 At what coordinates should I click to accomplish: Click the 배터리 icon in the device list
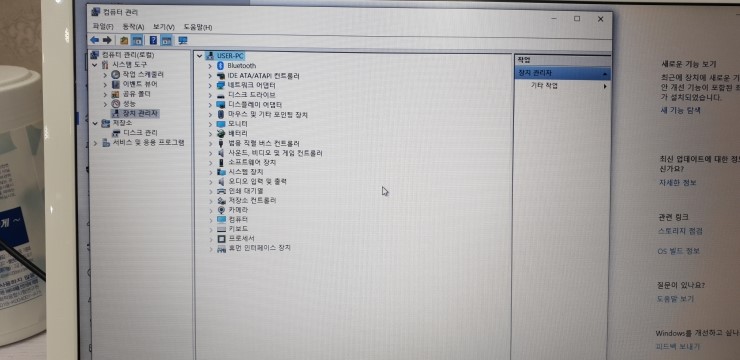pyautogui.click(x=220, y=134)
